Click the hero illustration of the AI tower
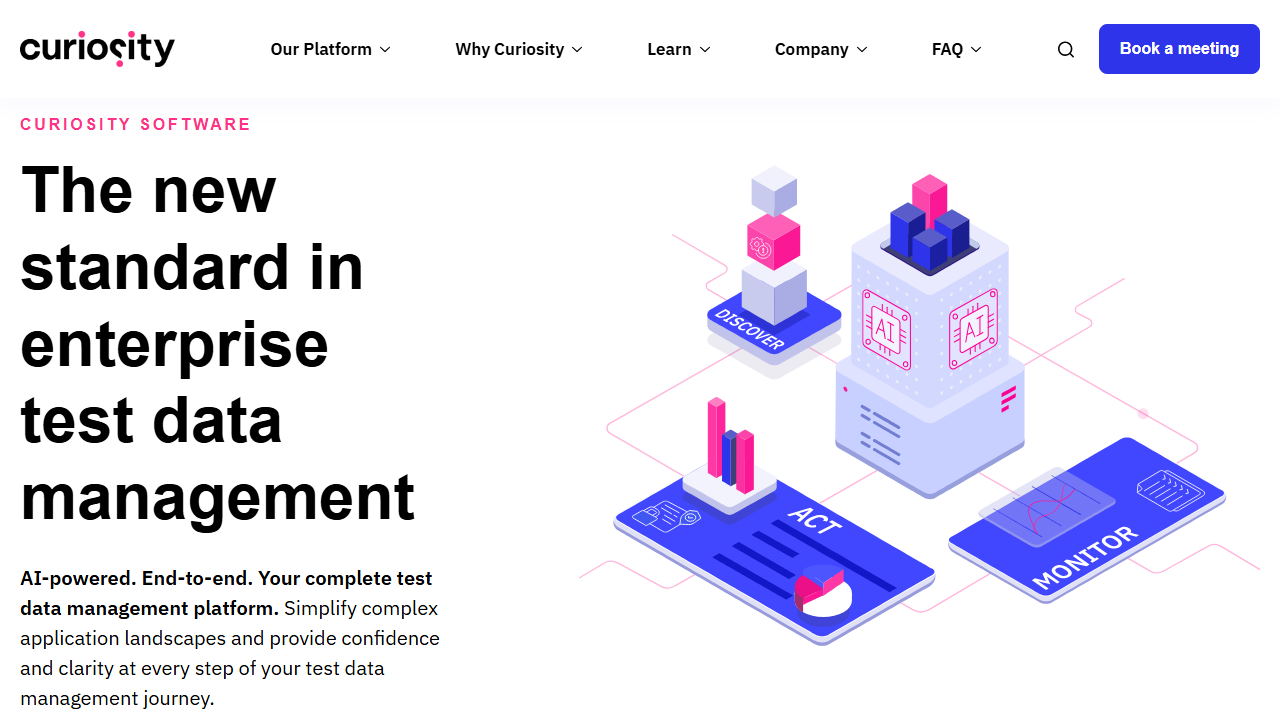The width and height of the screenshot is (1280, 720). click(918, 405)
